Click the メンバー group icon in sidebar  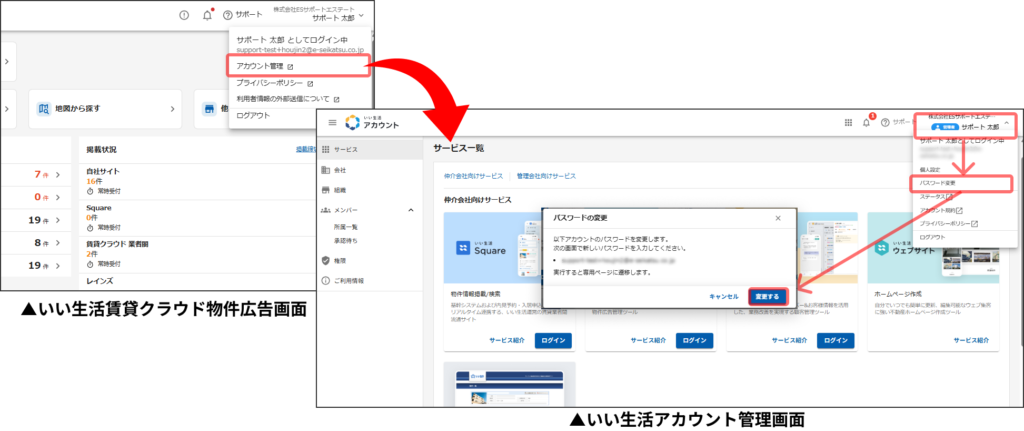[326, 210]
